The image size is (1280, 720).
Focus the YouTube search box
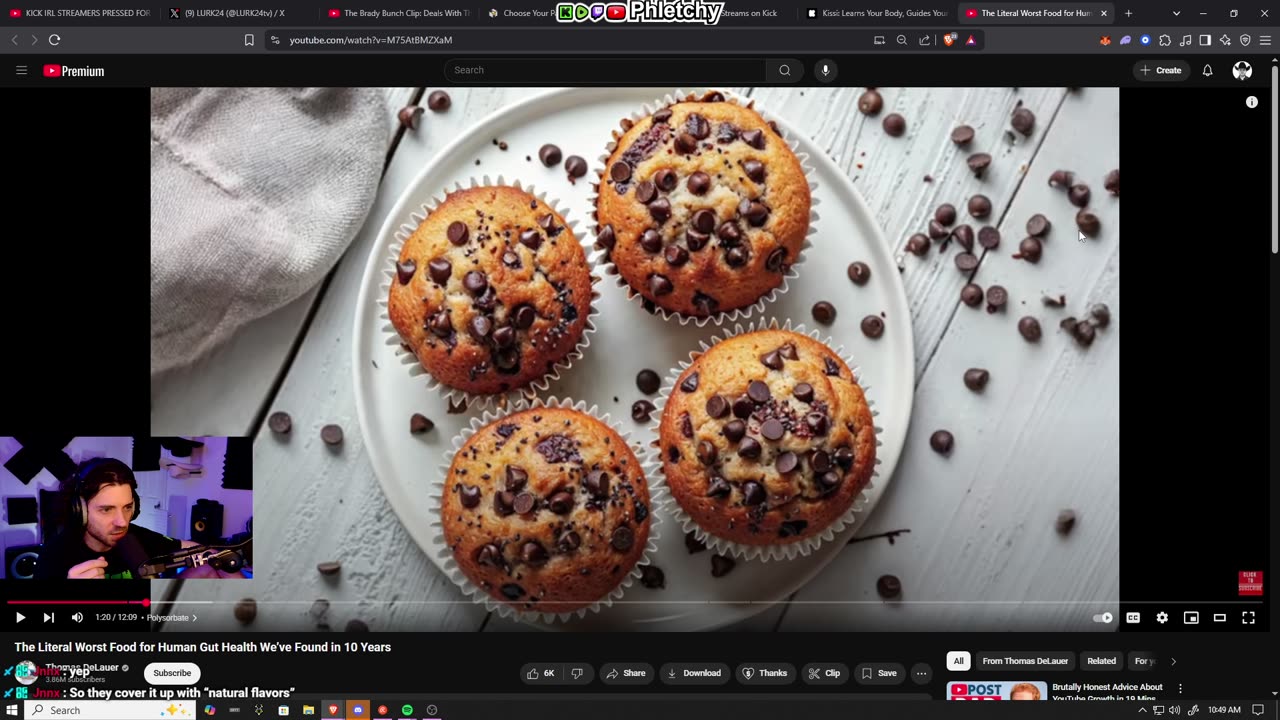click(605, 70)
